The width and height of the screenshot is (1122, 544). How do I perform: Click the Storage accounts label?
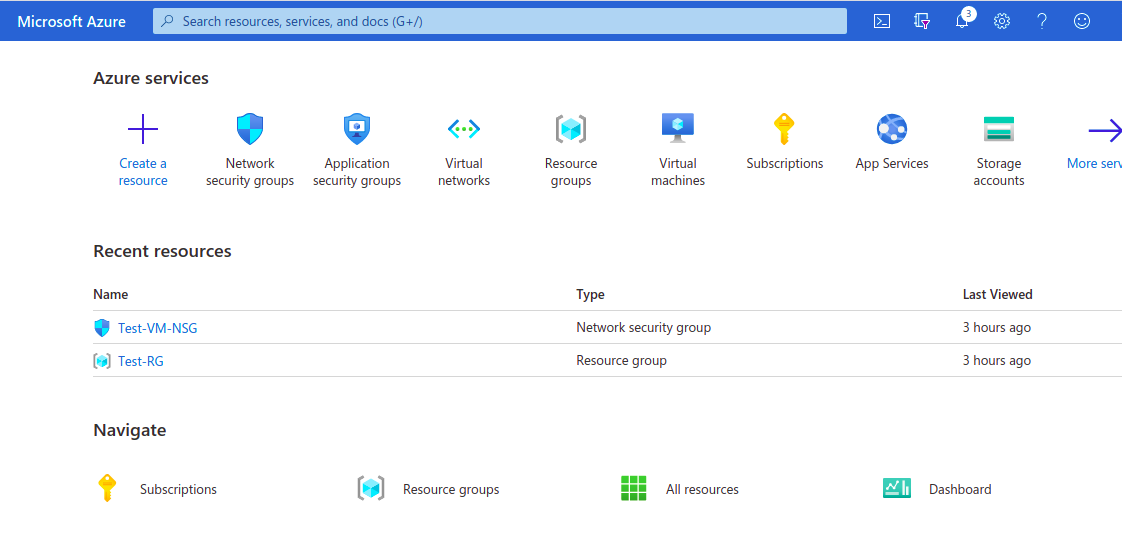click(x=999, y=172)
